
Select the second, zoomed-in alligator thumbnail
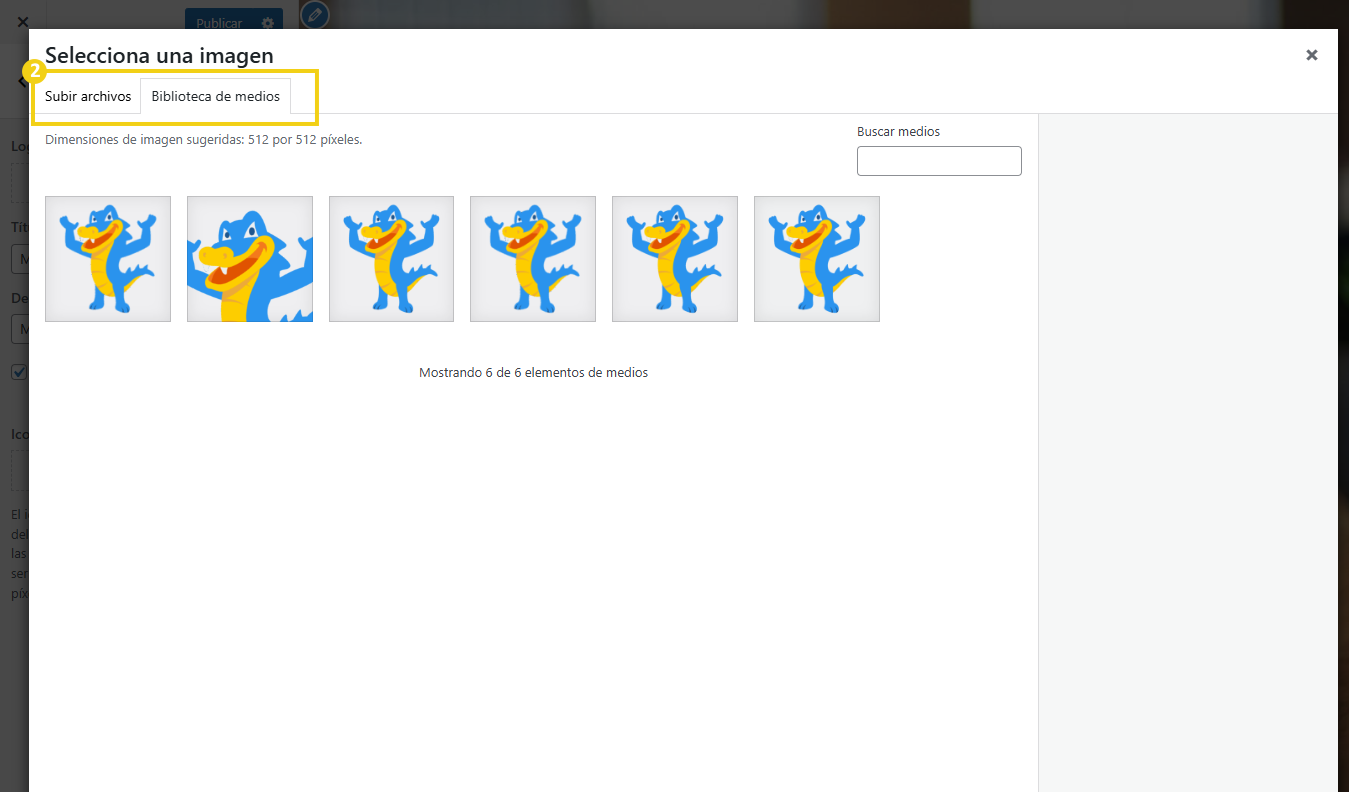coord(249,258)
